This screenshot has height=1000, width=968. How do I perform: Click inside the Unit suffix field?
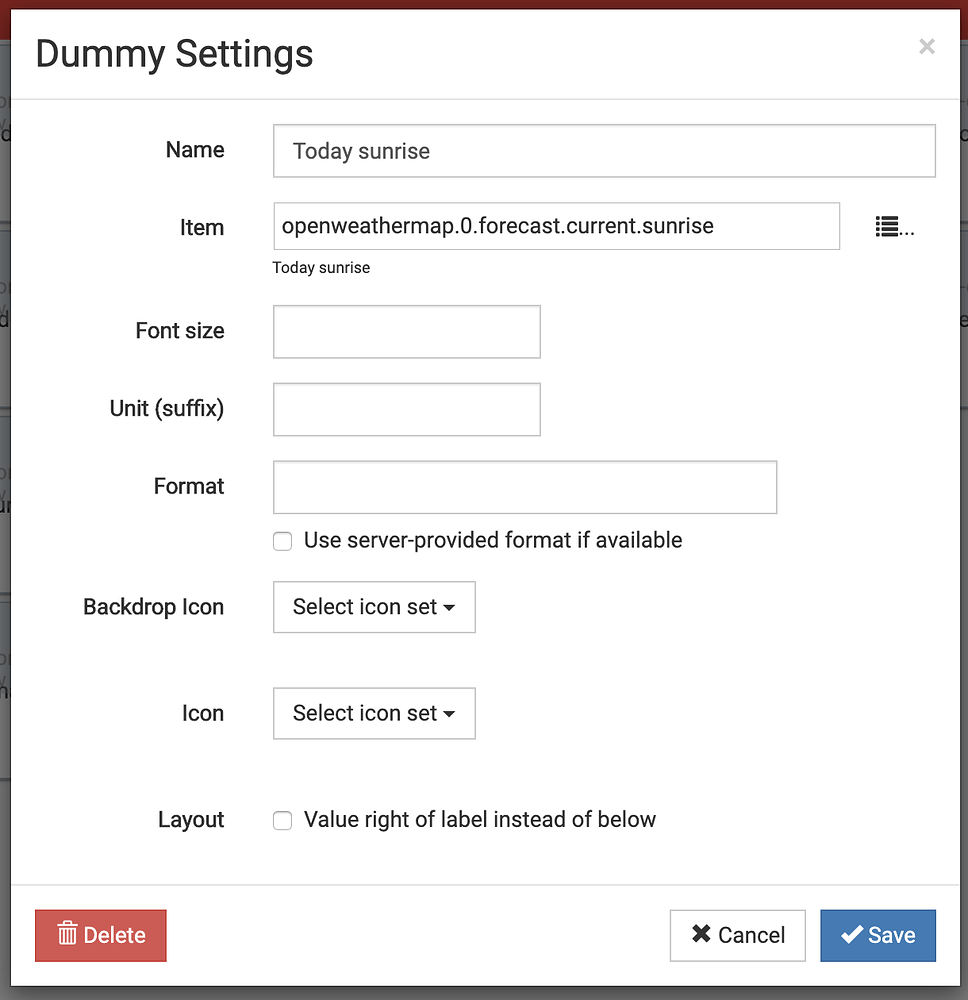click(x=406, y=409)
